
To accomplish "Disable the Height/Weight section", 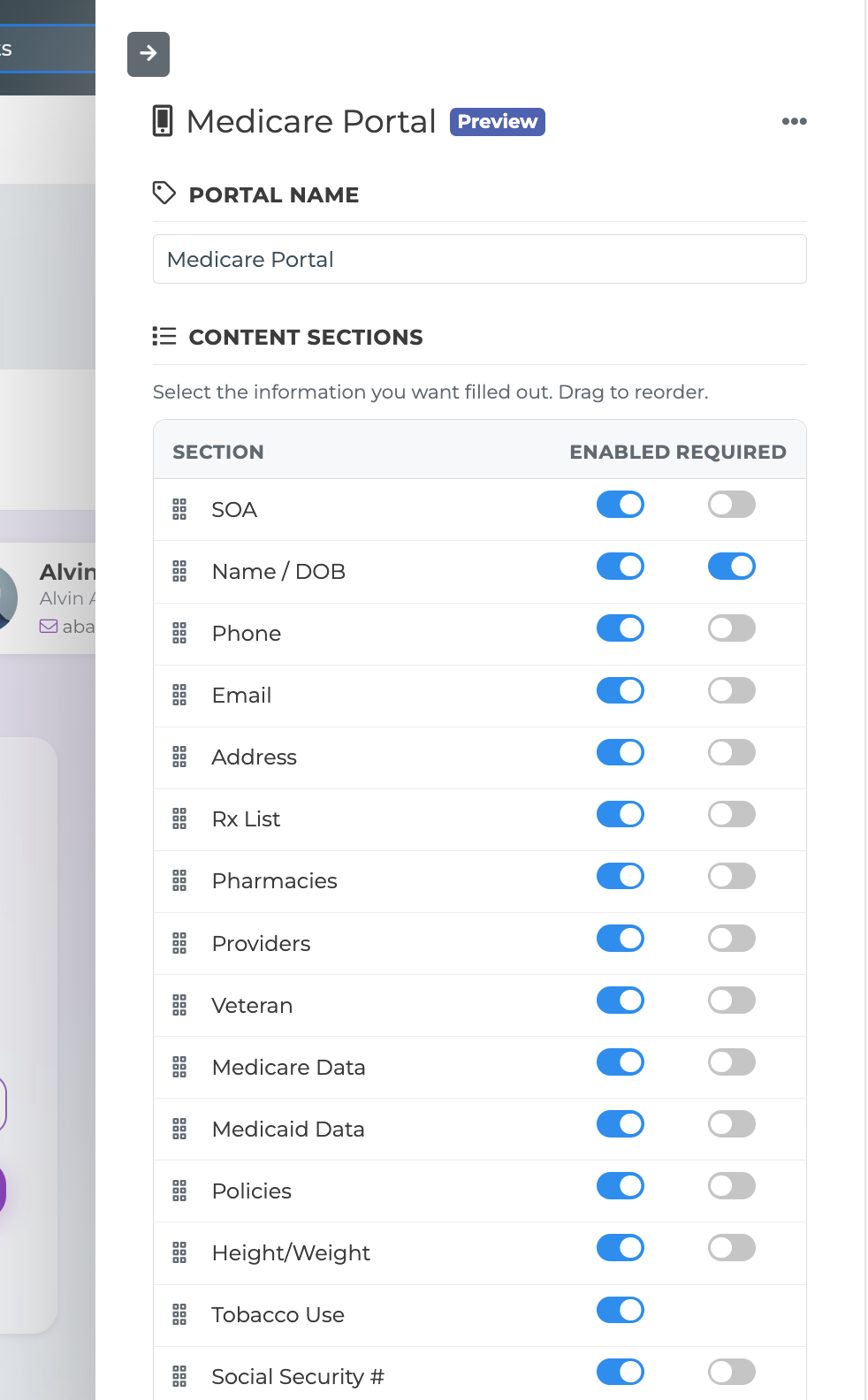I will (621, 1248).
